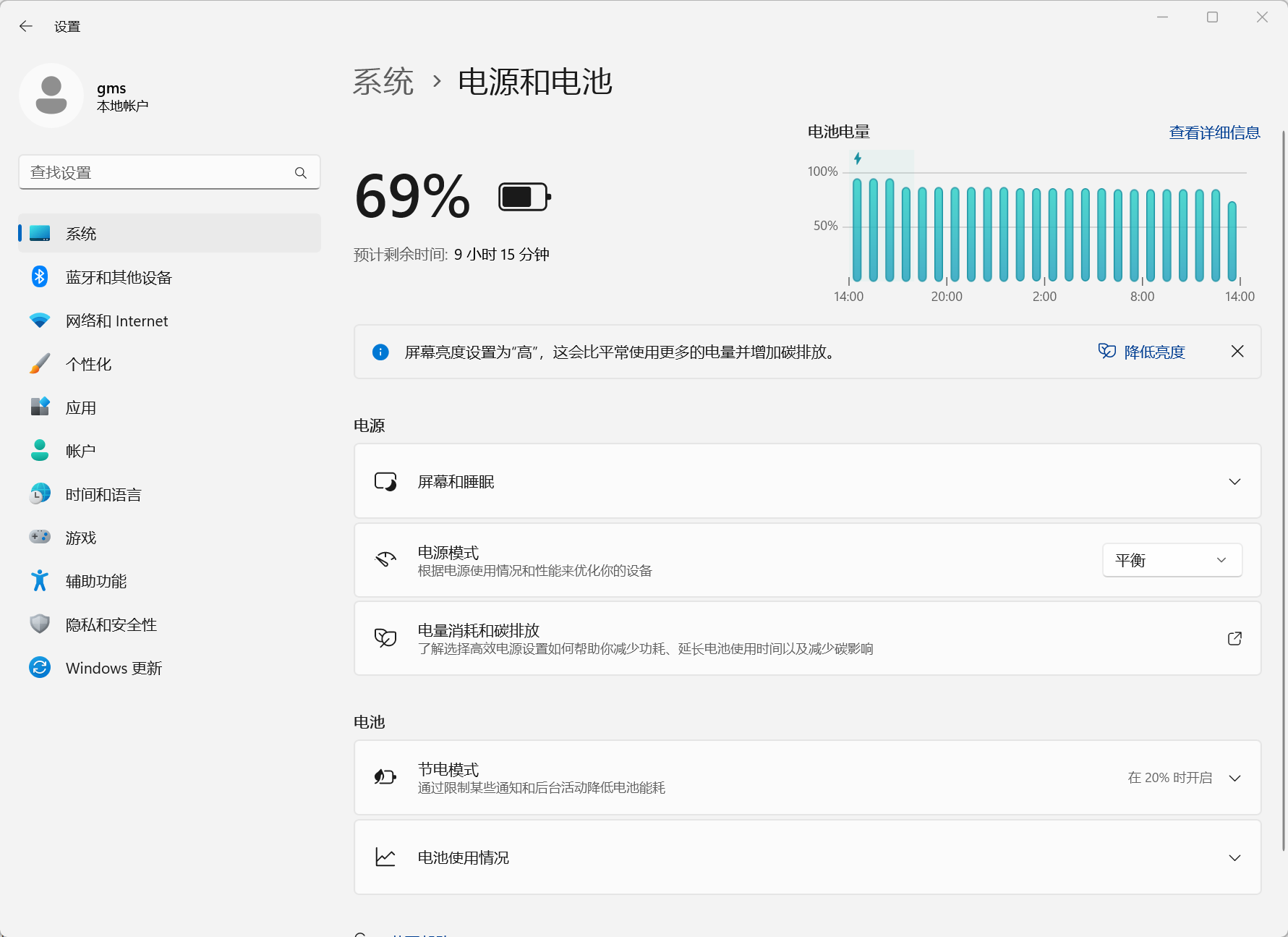The width and height of the screenshot is (1288, 937).
Task: Click the Windows 更新 sync icon
Action: click(40, 667)
